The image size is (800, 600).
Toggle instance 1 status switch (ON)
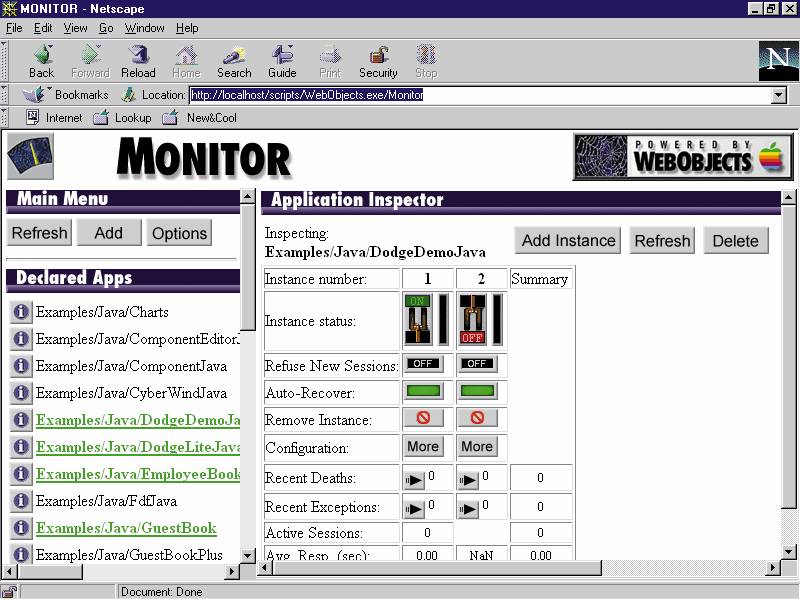[x=418, y=320]
